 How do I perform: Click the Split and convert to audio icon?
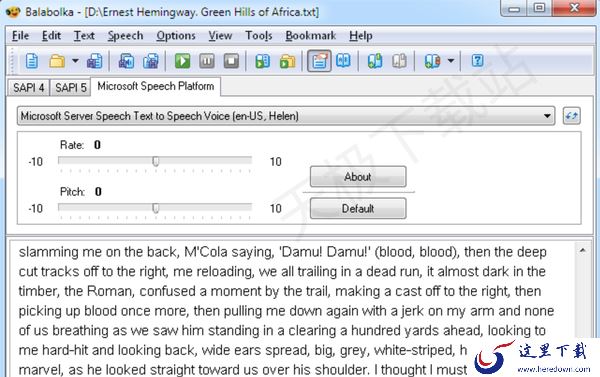point(151,61)
